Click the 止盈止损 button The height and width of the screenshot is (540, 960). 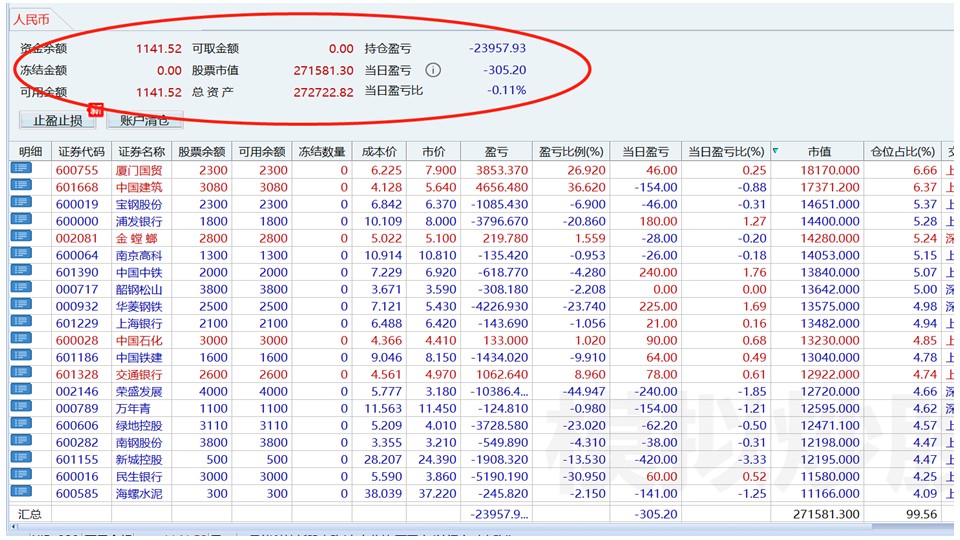[x=58, y=120]
